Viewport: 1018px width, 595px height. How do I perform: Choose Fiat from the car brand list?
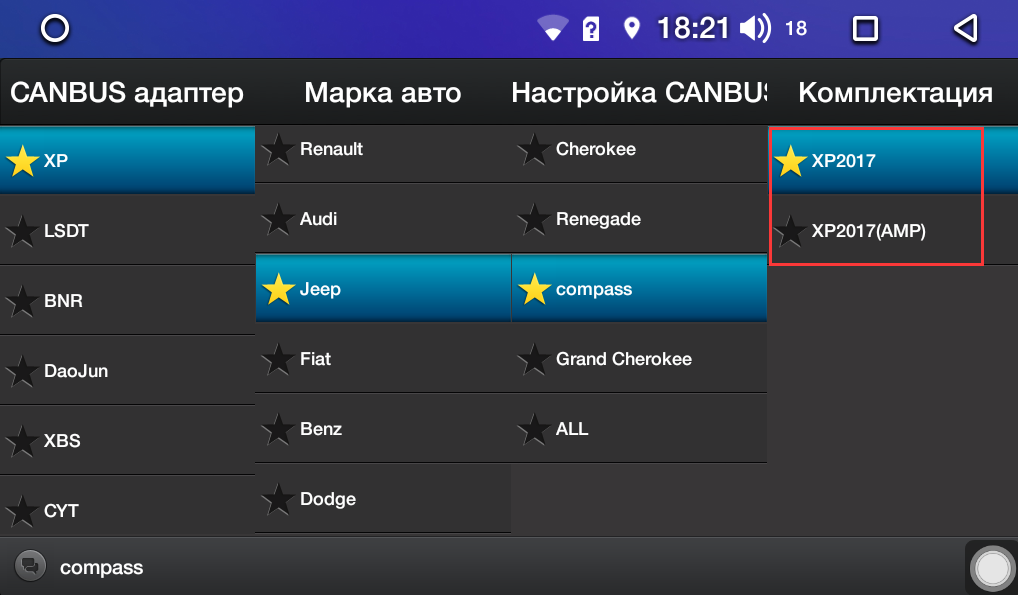[x=383, y=359]
